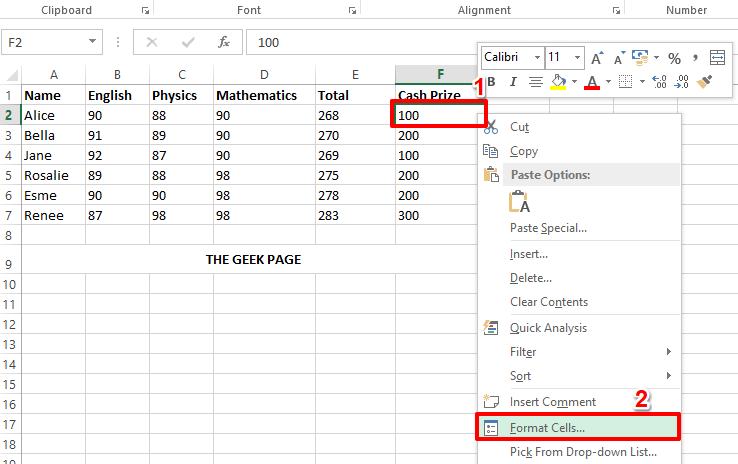Click the Increase Decimal icon
Image resolution: width=738 pixels, height=464 pixels.
[x=658, y=82]
